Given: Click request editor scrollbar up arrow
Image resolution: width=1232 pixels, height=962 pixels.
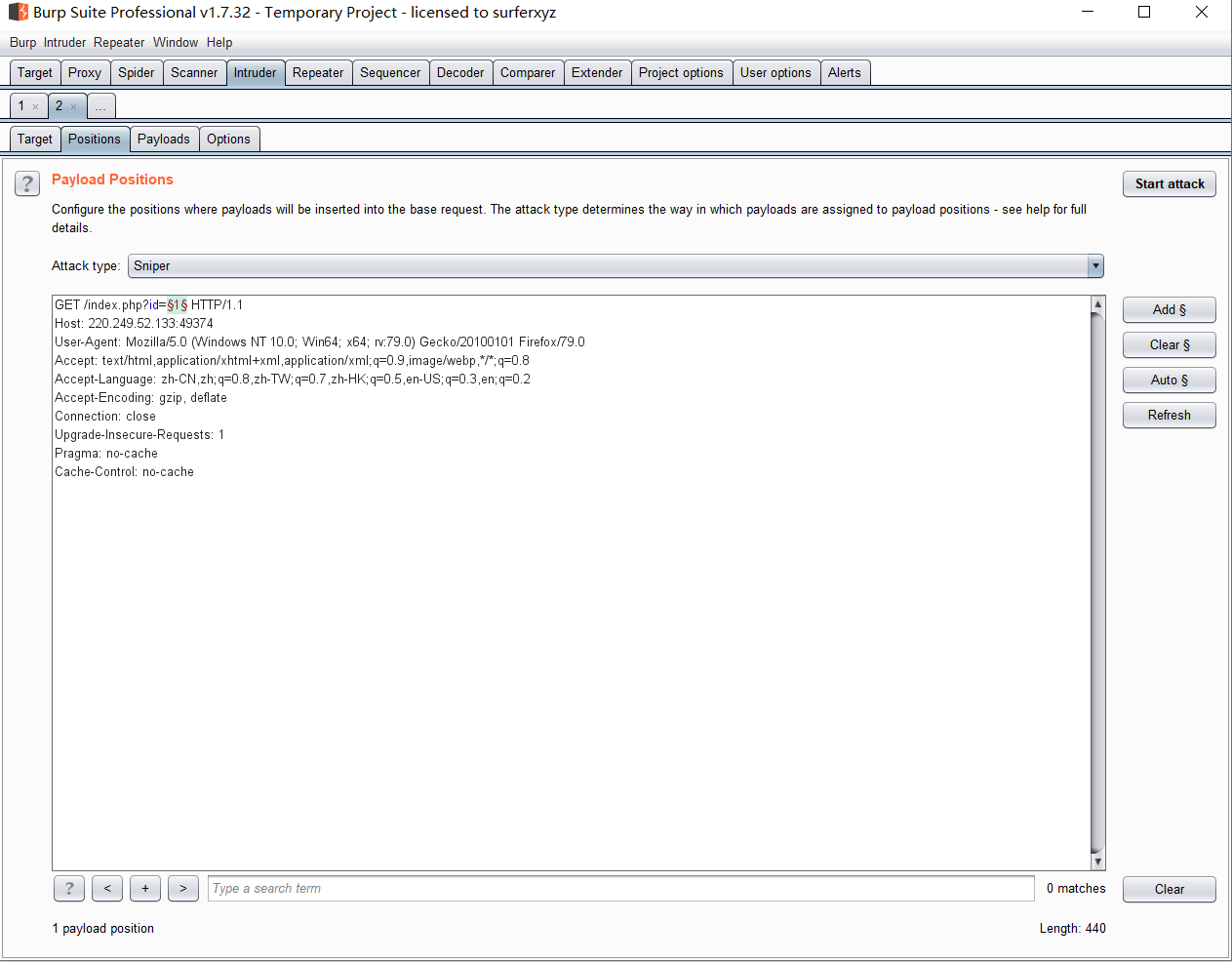Looking at the screenshot, I should (x=1098, y=304).
